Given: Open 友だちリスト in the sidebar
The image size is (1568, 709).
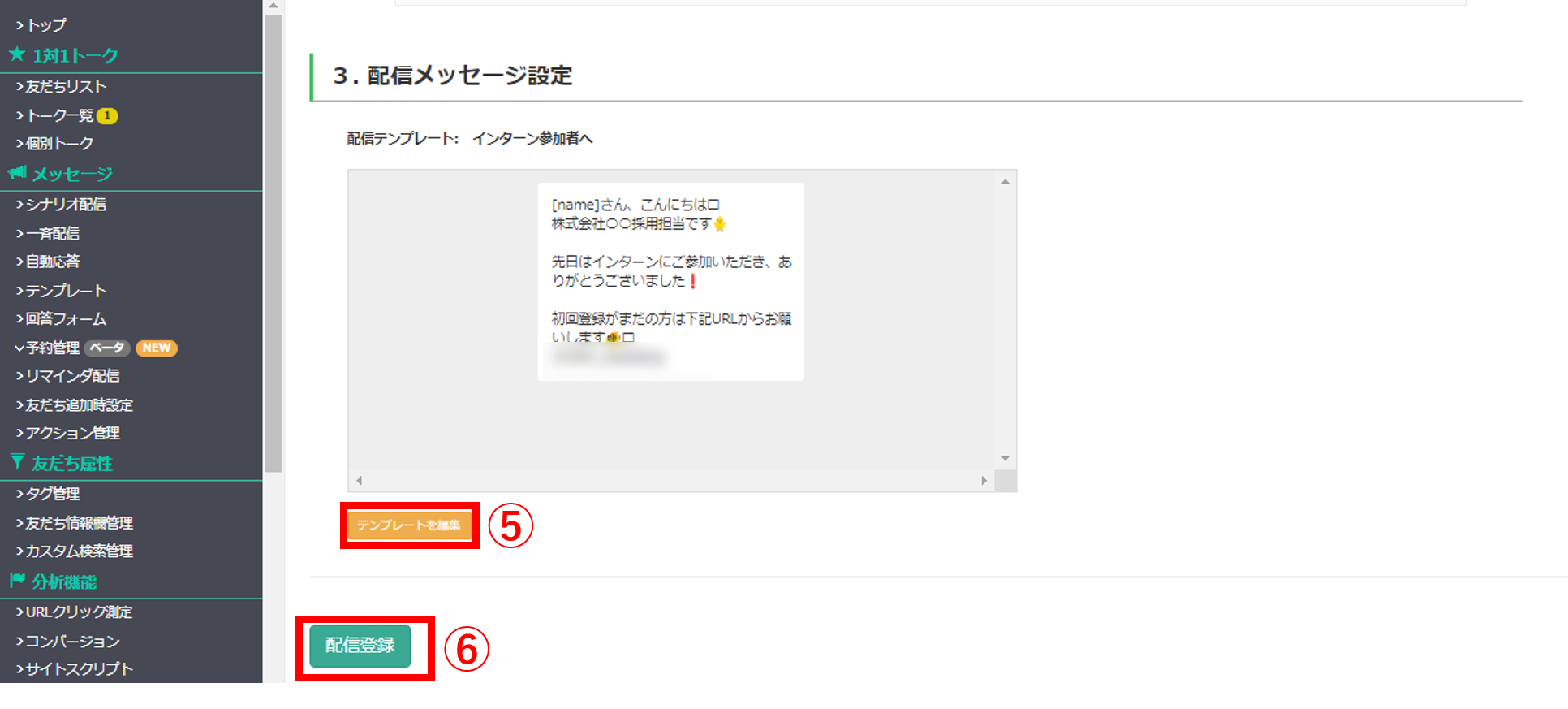Looking at the screenshot, I should pos(62,86).
